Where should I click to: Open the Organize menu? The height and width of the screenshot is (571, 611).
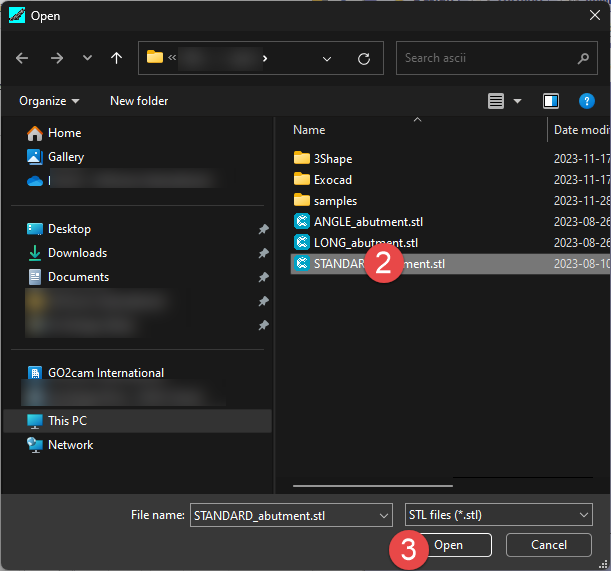49,101
